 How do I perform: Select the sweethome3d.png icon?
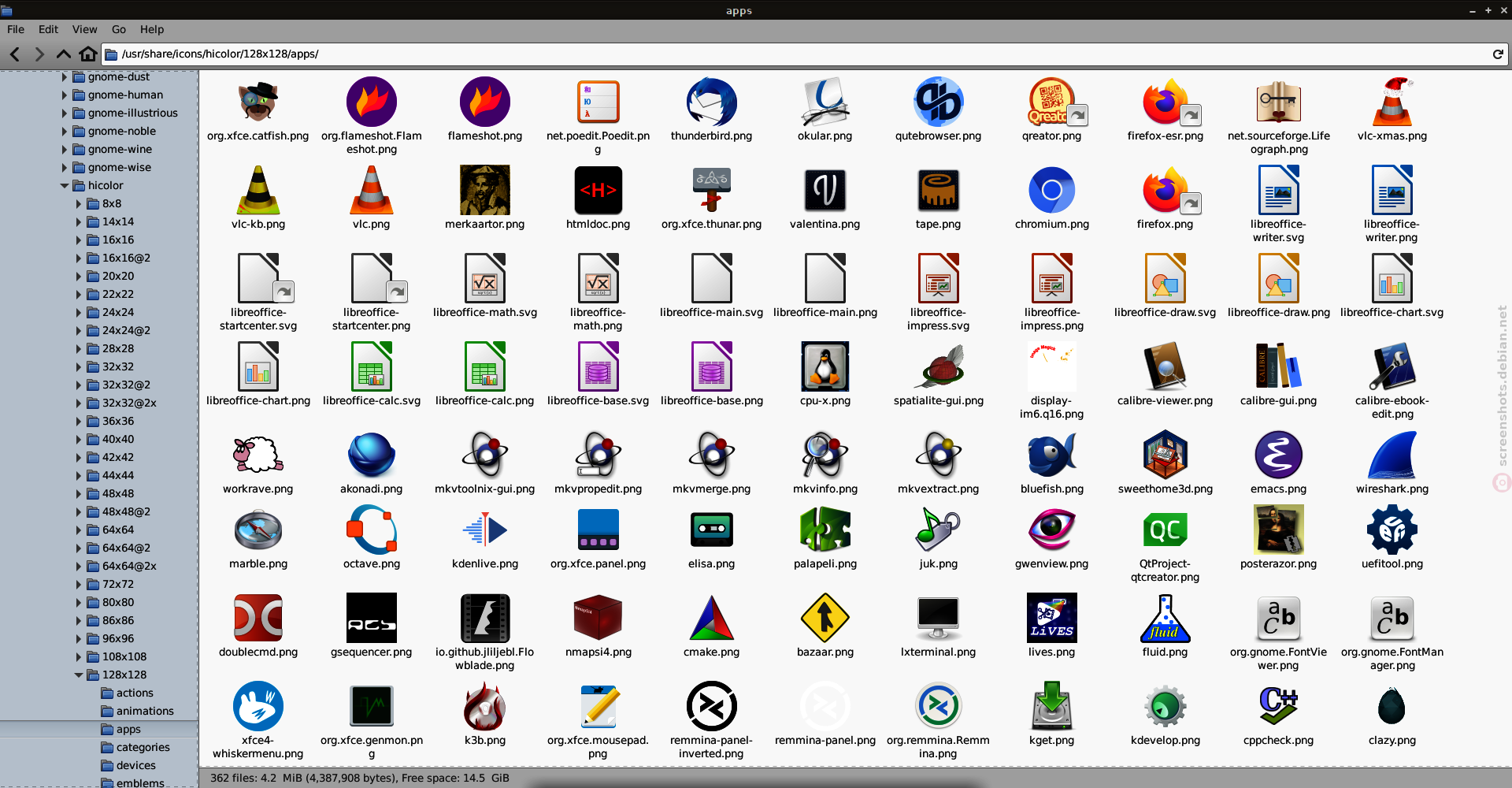[1165, 455]
